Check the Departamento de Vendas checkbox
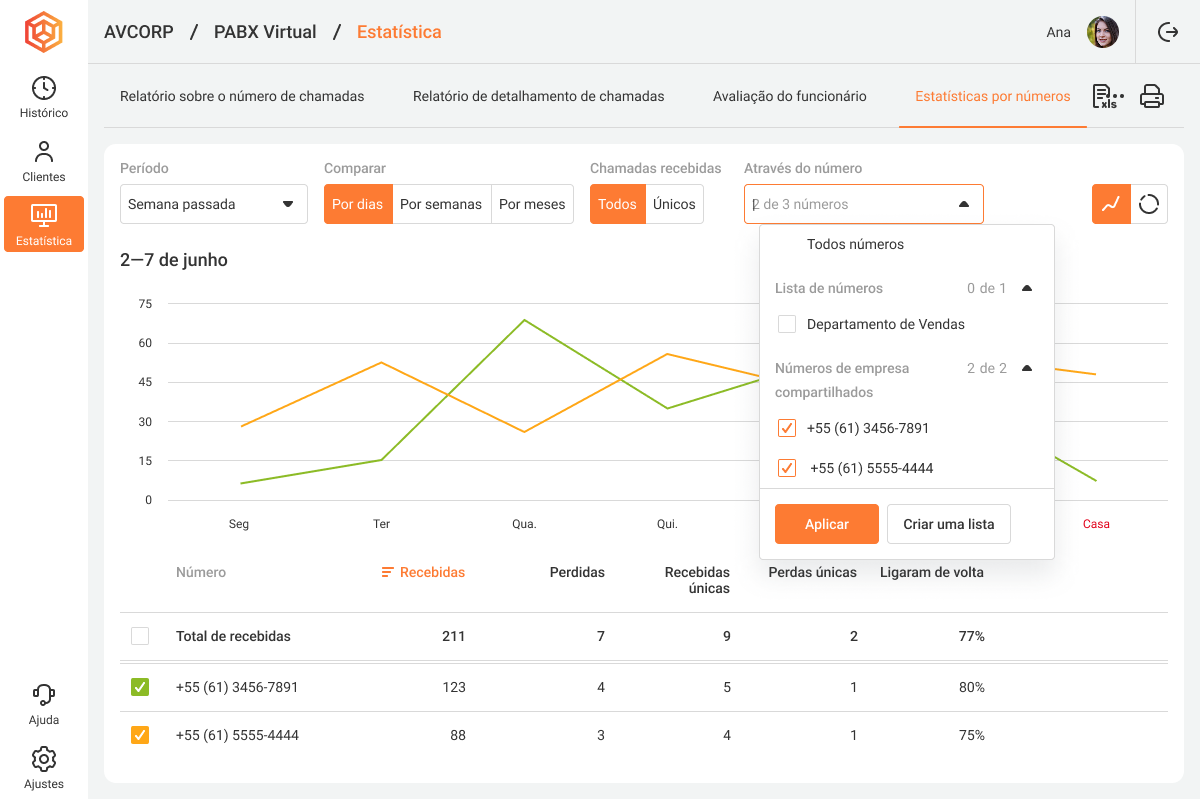The width and height of the screenshot is (1200, 799). (x=787, y=324)
